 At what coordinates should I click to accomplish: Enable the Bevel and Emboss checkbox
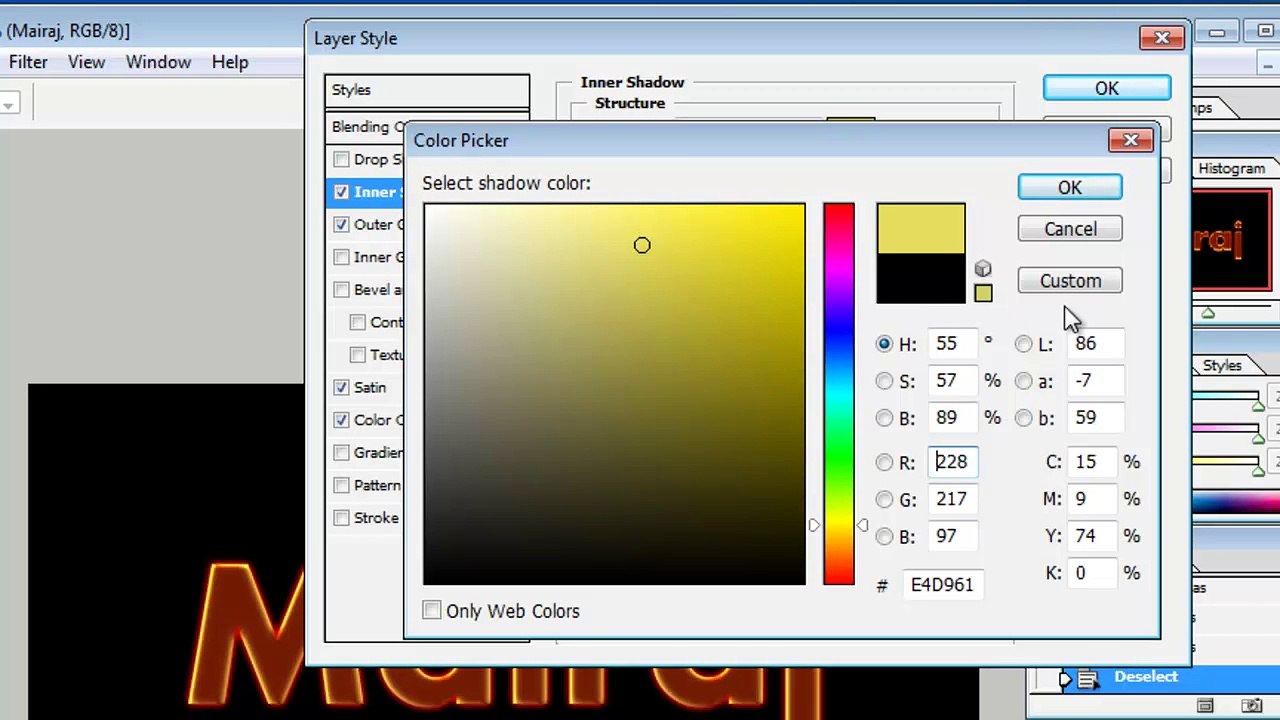(x=342, y=290)
